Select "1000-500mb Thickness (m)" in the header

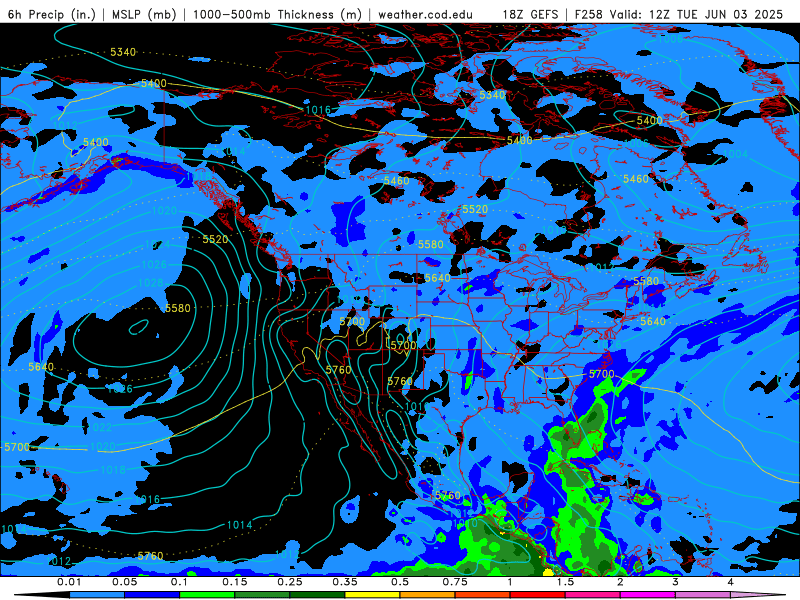[277, 14]
